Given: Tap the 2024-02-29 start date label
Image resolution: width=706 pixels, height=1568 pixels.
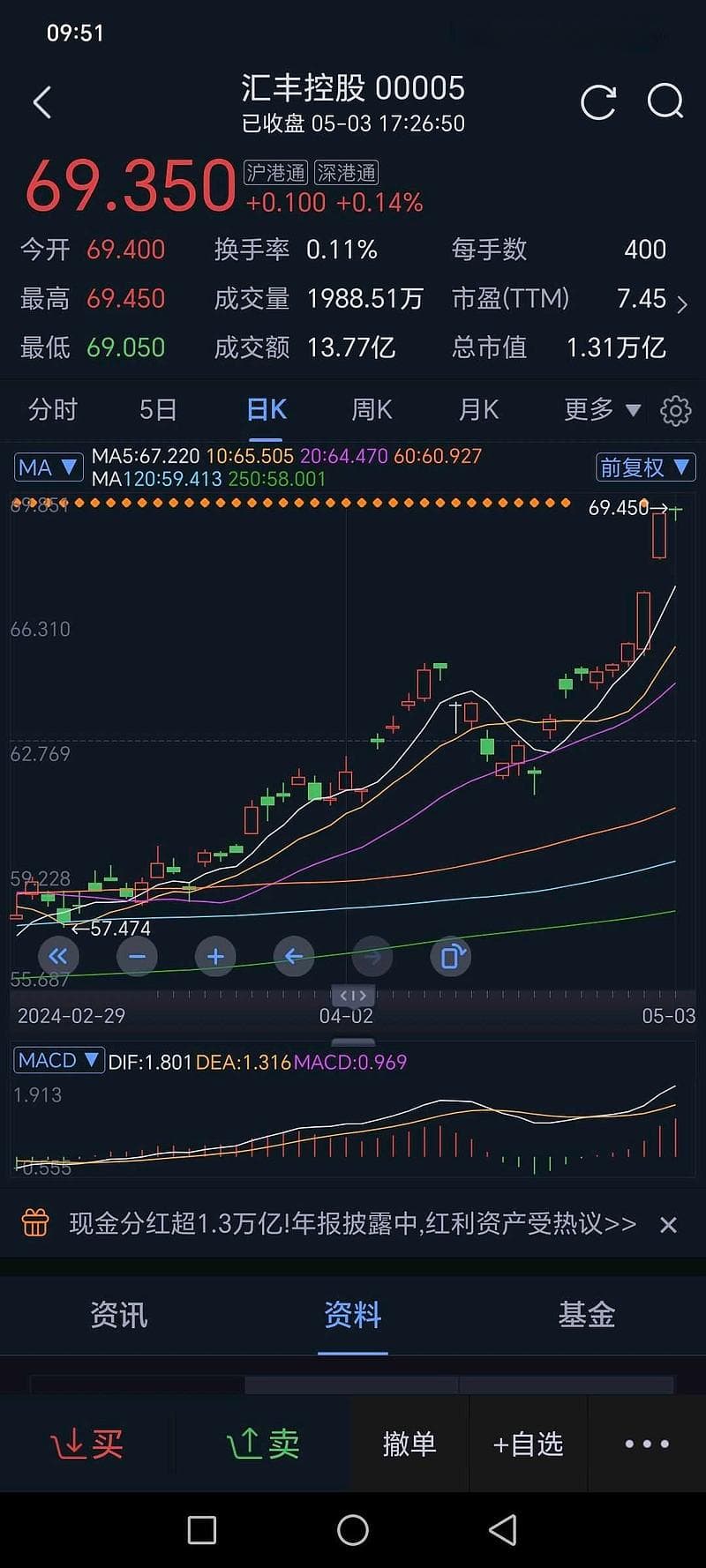Looking at the screenshot, I should (x=71, y=1016).
